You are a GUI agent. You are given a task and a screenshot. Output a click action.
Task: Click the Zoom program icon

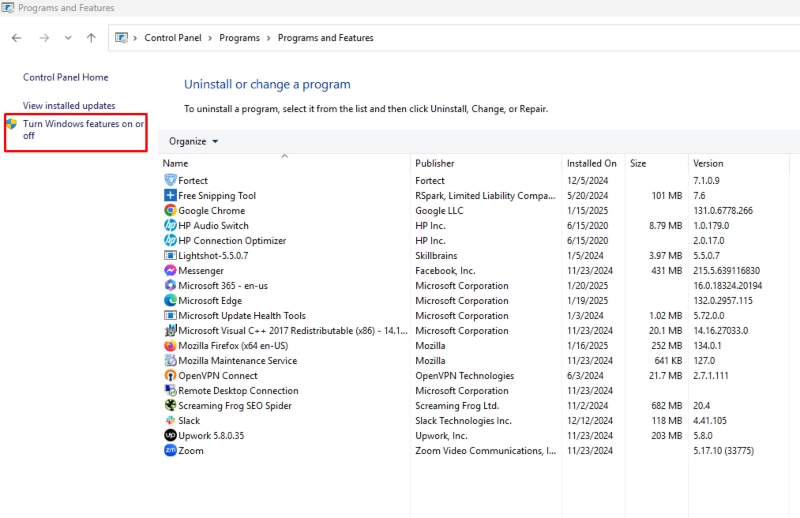tap(170, 451)
